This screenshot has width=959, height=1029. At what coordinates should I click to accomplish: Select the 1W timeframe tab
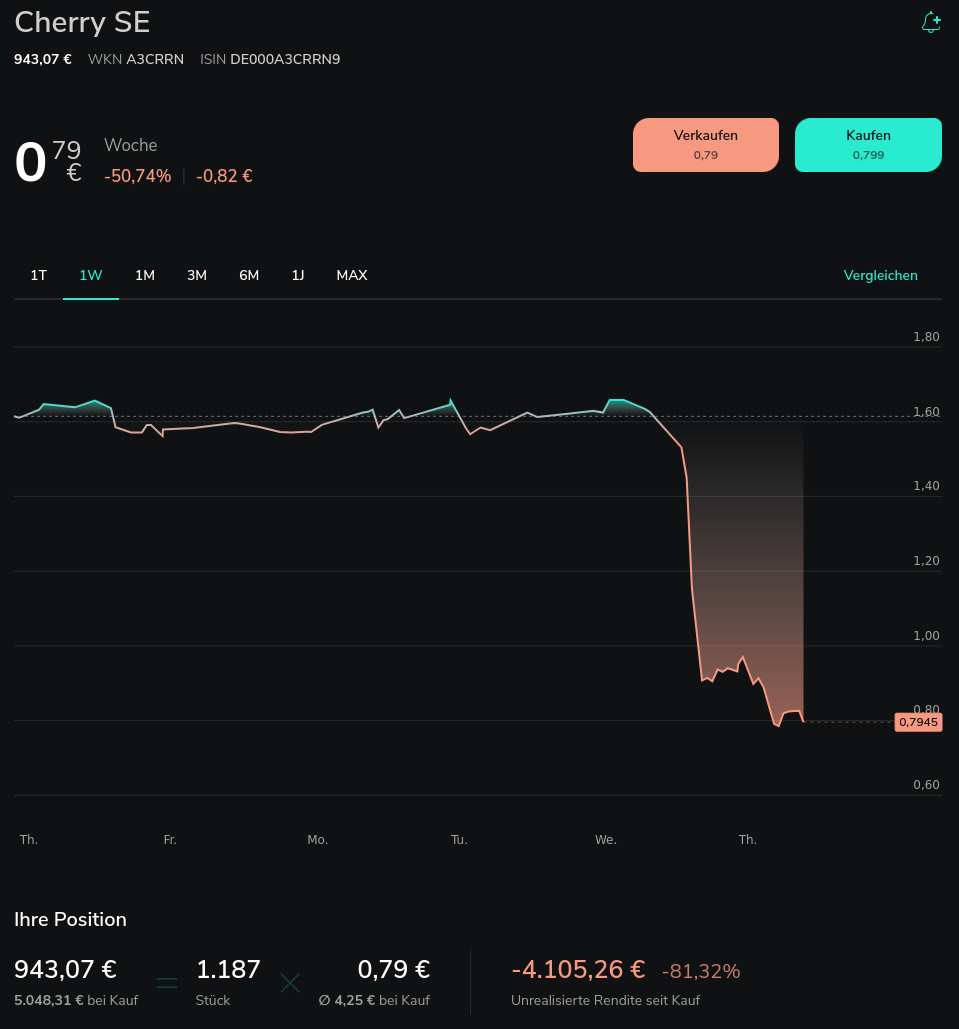tap(91, 276)
